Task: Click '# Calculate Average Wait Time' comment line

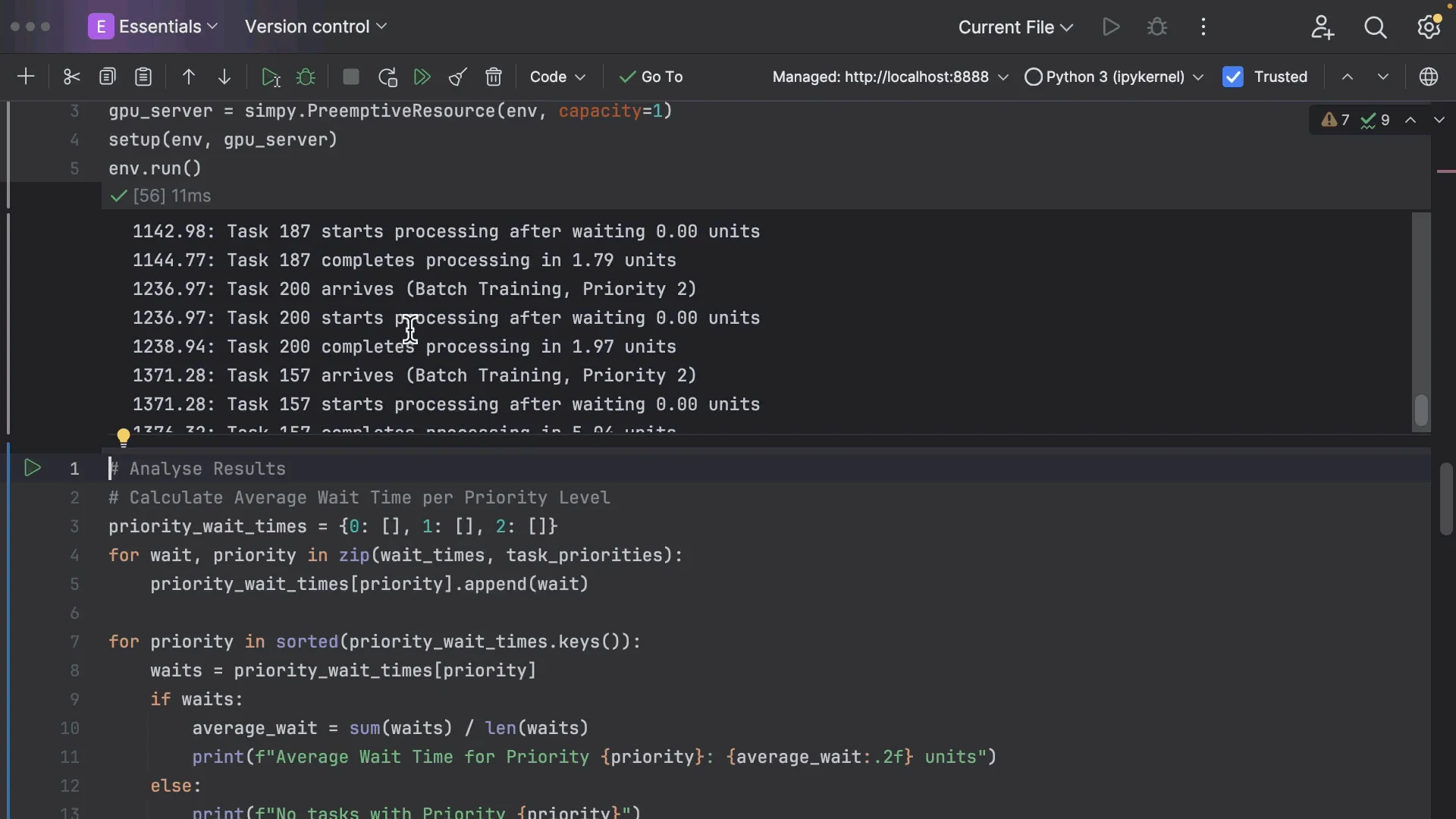Action: point(359,497)
